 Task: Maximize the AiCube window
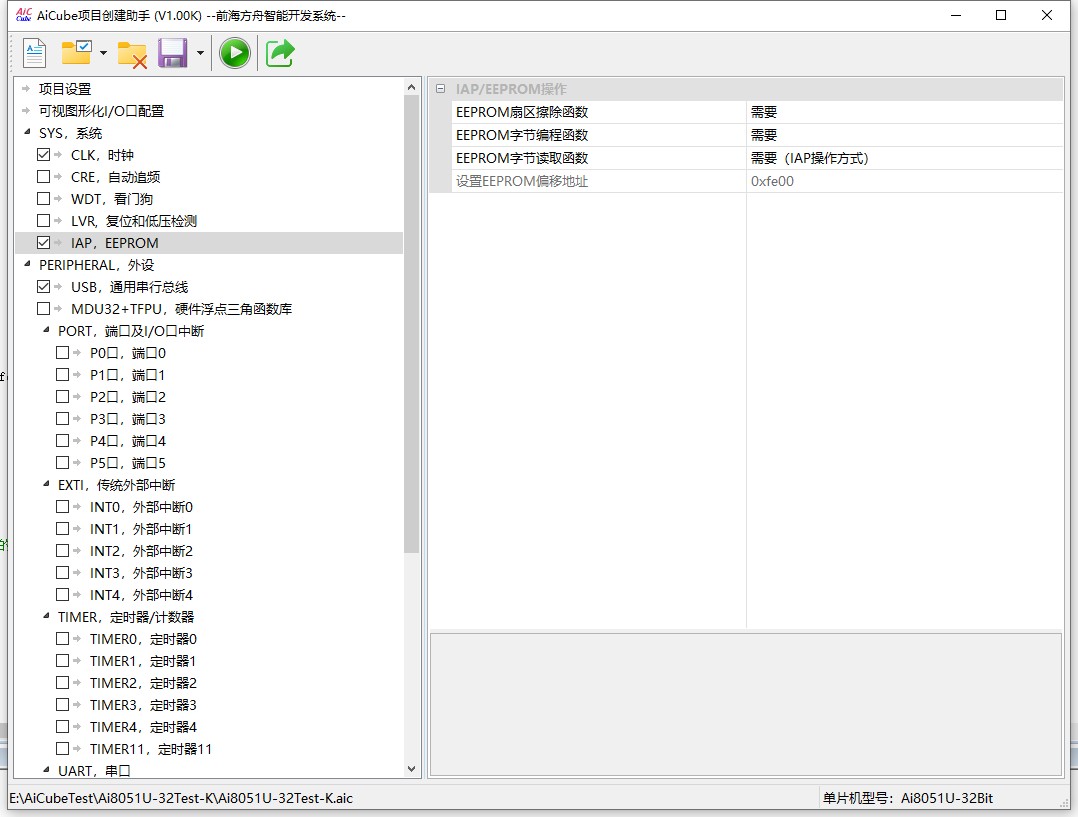(x=1001, y=15)
